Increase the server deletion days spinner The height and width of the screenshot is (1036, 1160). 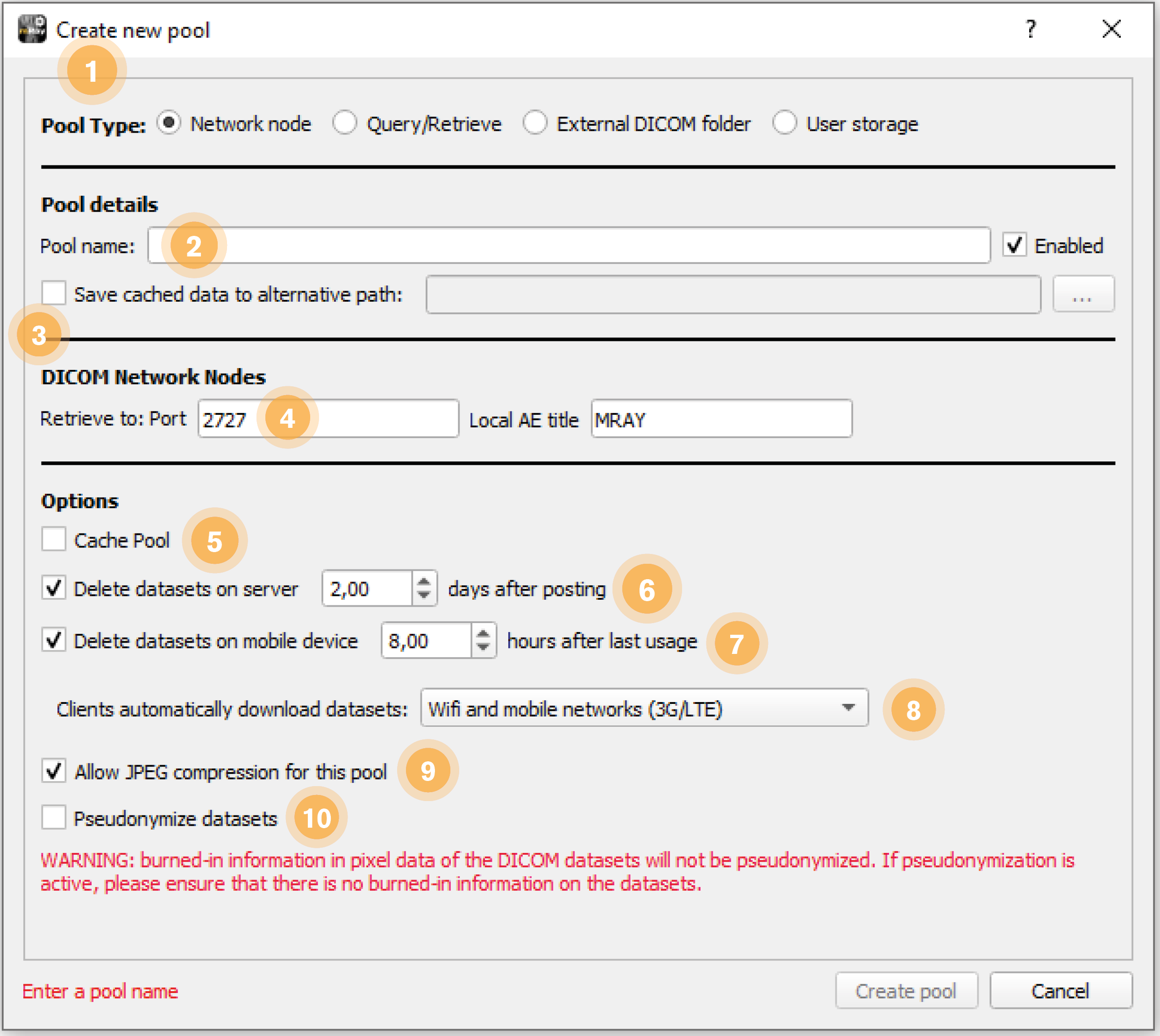pos(423,581)
